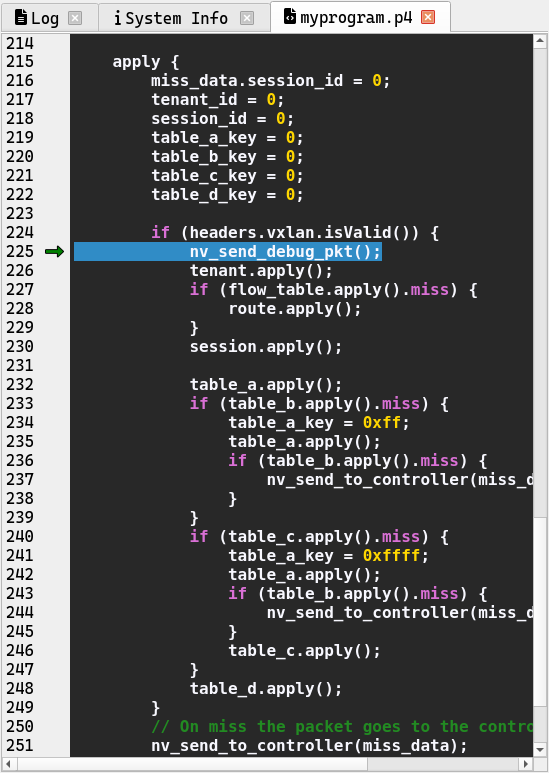Viewport: 549px width, 773px height.
Task: Click 'table_a_key = 0xffff;' line
Action: tap(329, 556)
